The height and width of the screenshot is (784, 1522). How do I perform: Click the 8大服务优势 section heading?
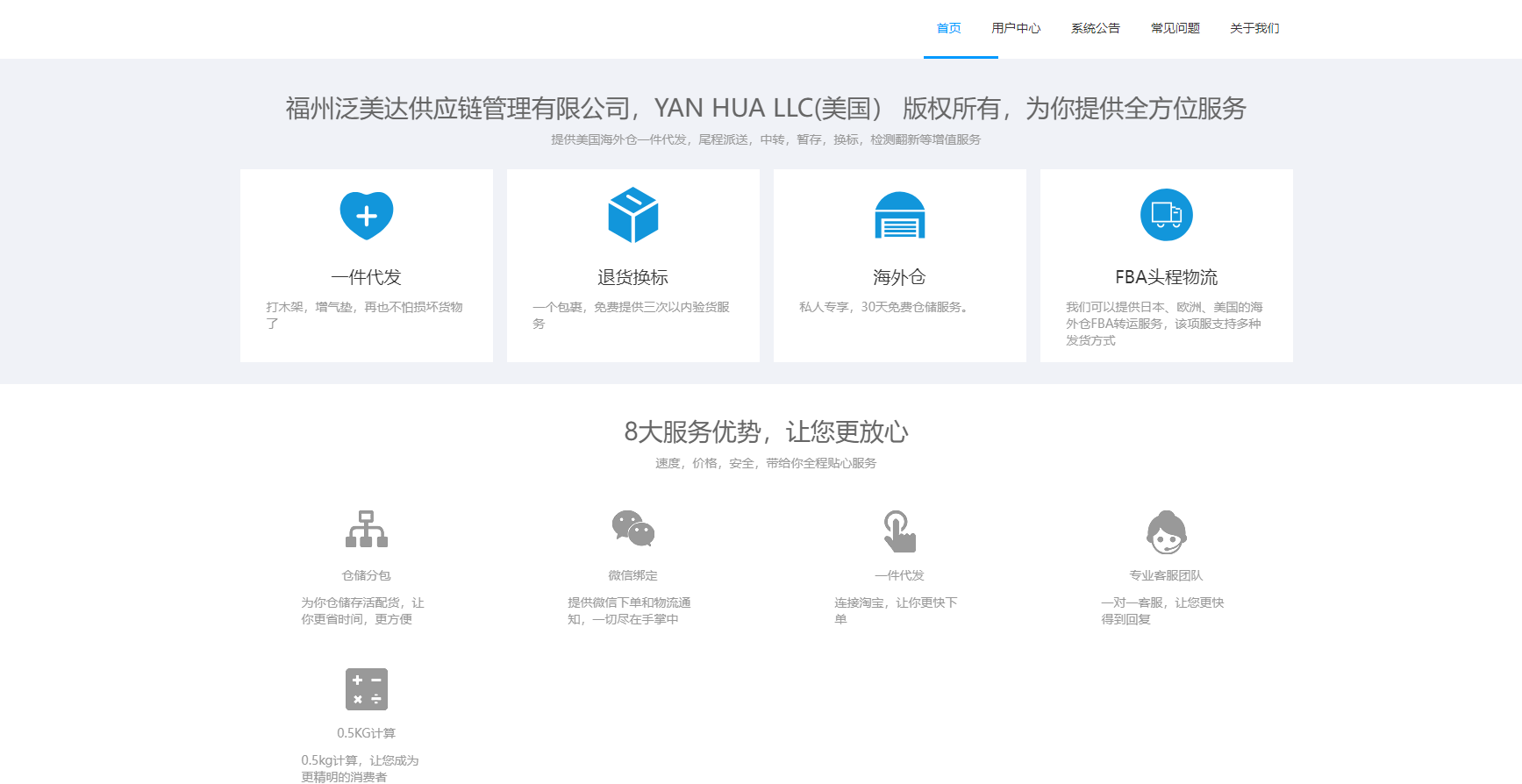pyautogui.click(x=766, y=431)
